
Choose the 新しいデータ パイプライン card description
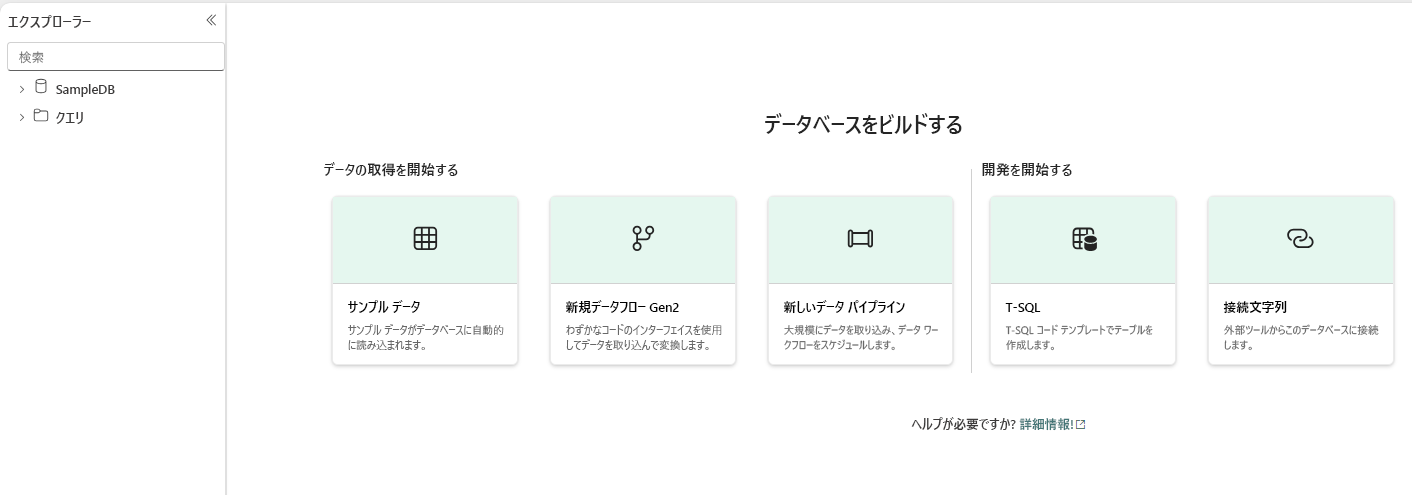(861, 337)
